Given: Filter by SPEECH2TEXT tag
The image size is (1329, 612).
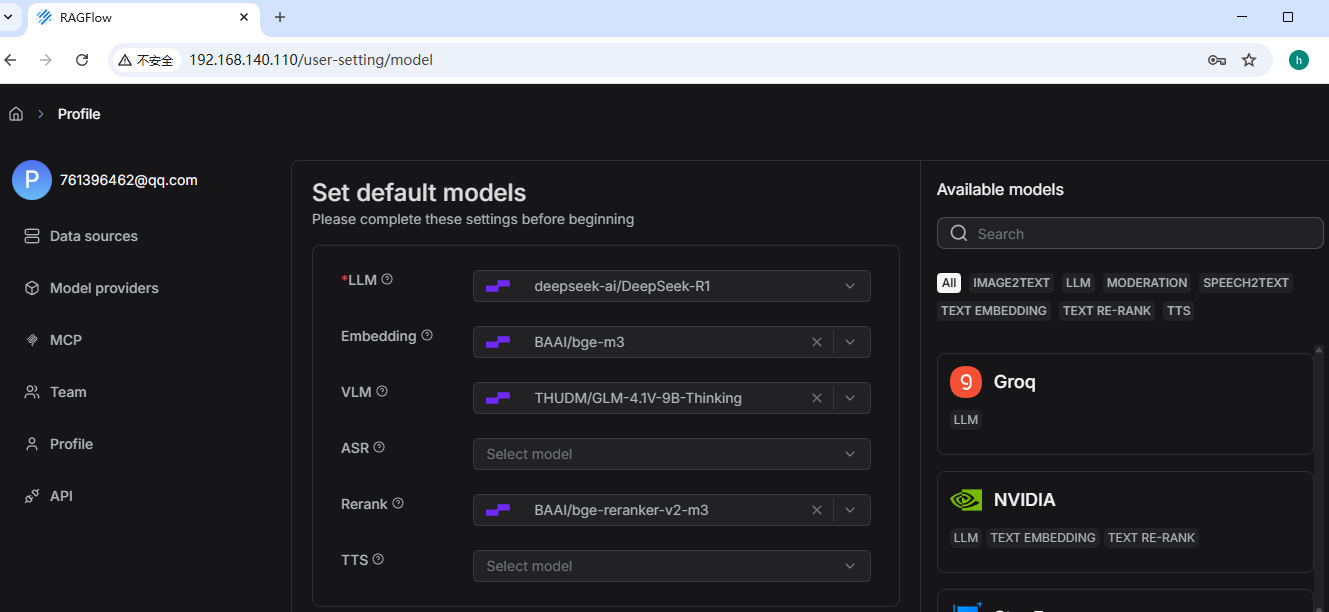Looking at the screenshot, I should coord(1246,283).
